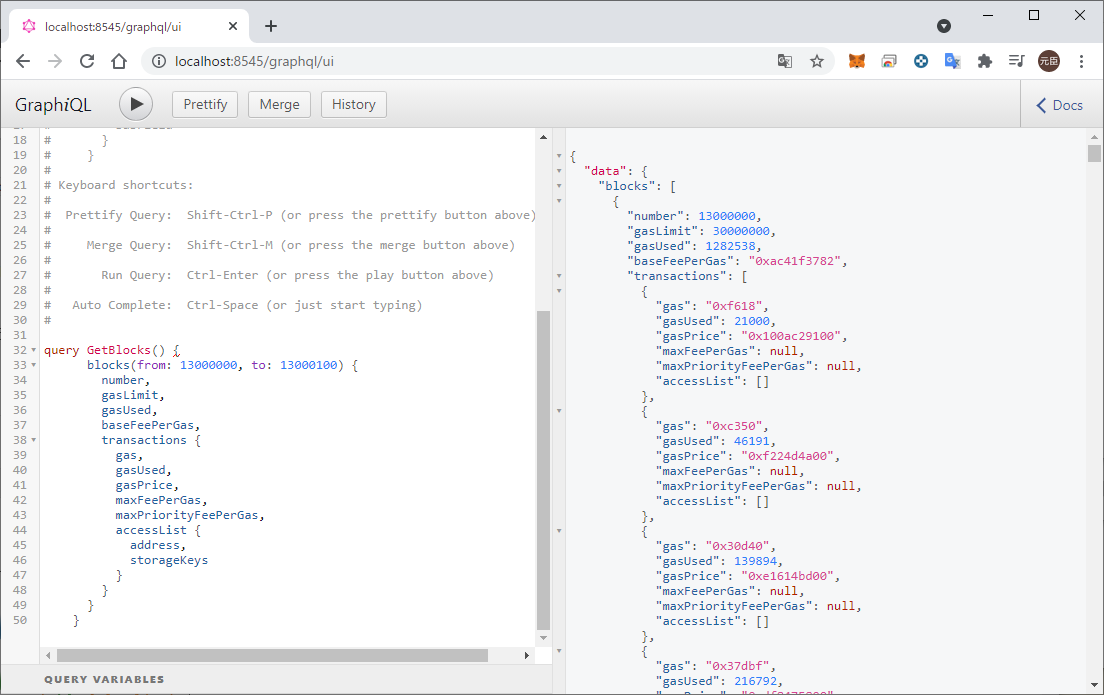Click the Merge button

pos(280,104)
